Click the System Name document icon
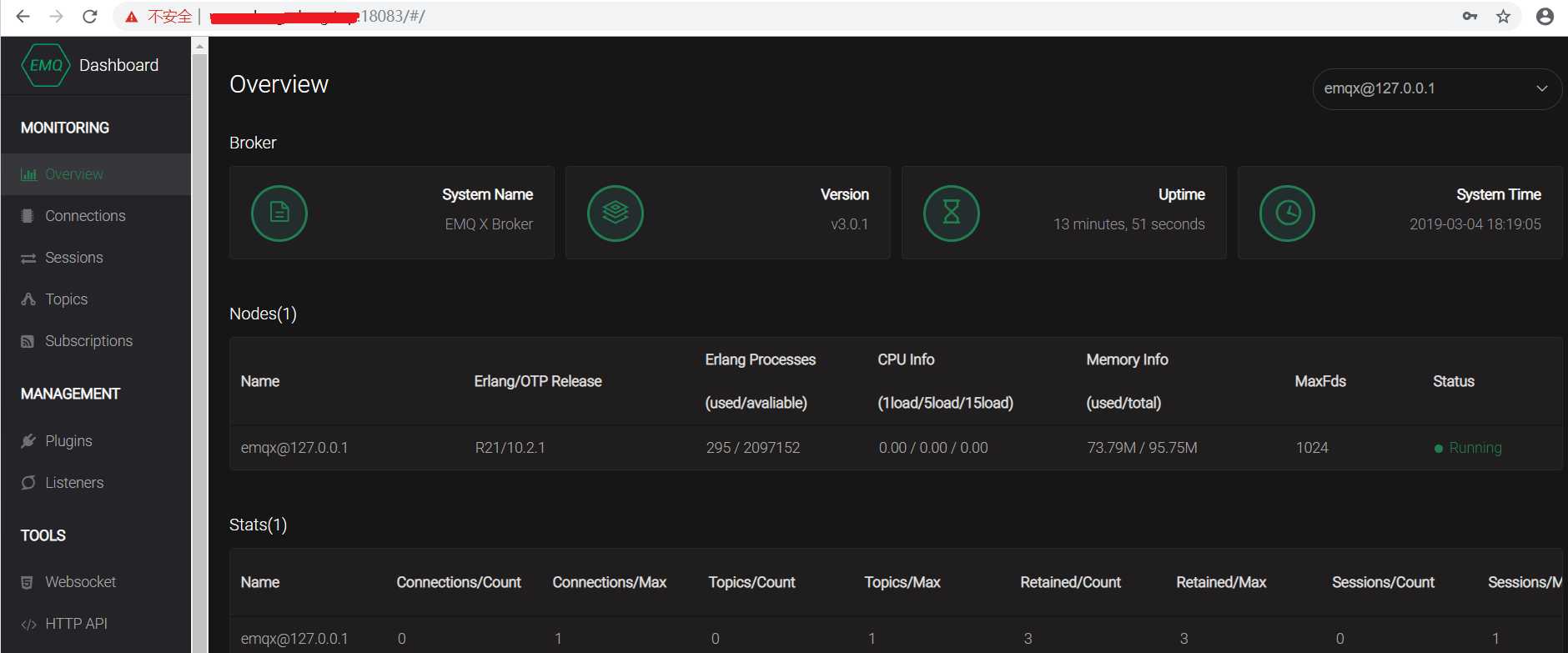 tap(279, 213)
